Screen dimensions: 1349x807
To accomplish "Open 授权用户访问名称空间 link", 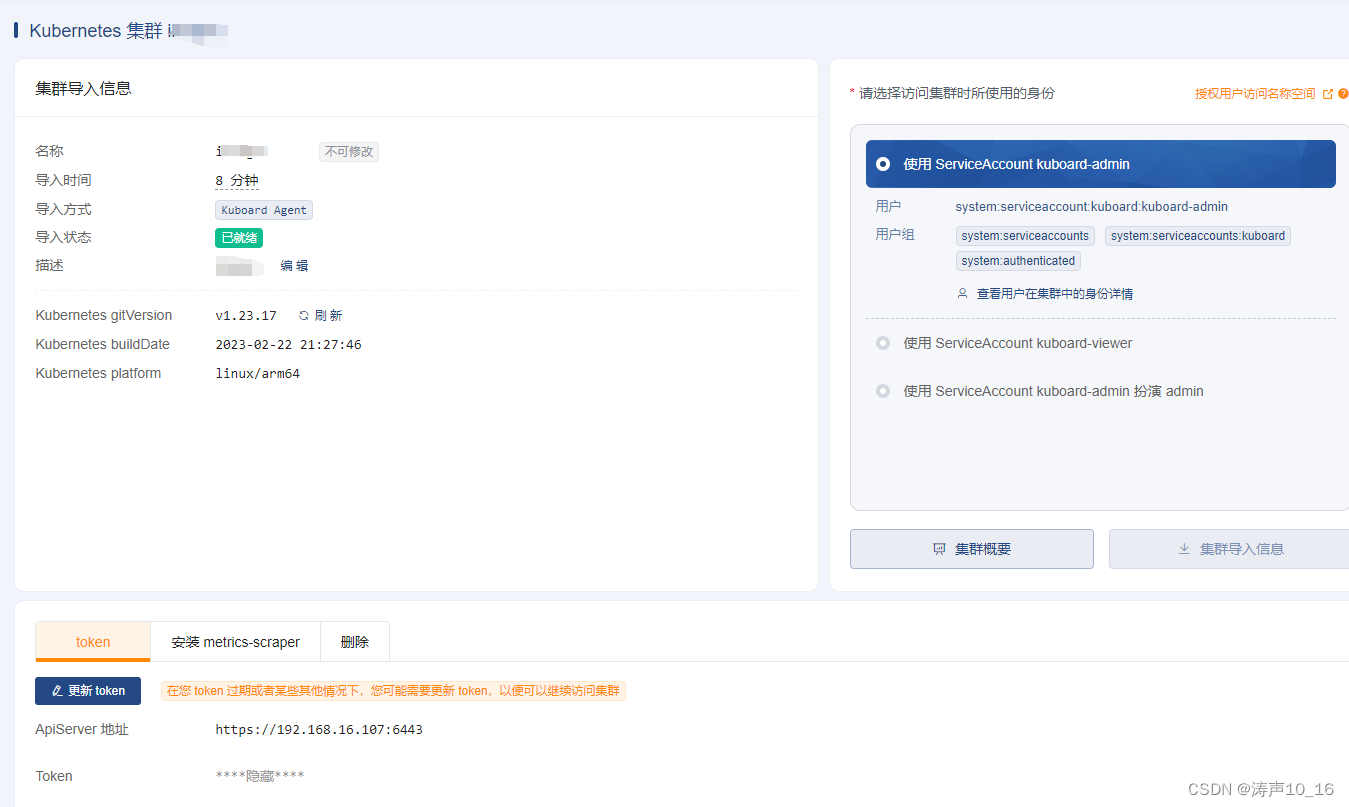I will click(1255, 94).
